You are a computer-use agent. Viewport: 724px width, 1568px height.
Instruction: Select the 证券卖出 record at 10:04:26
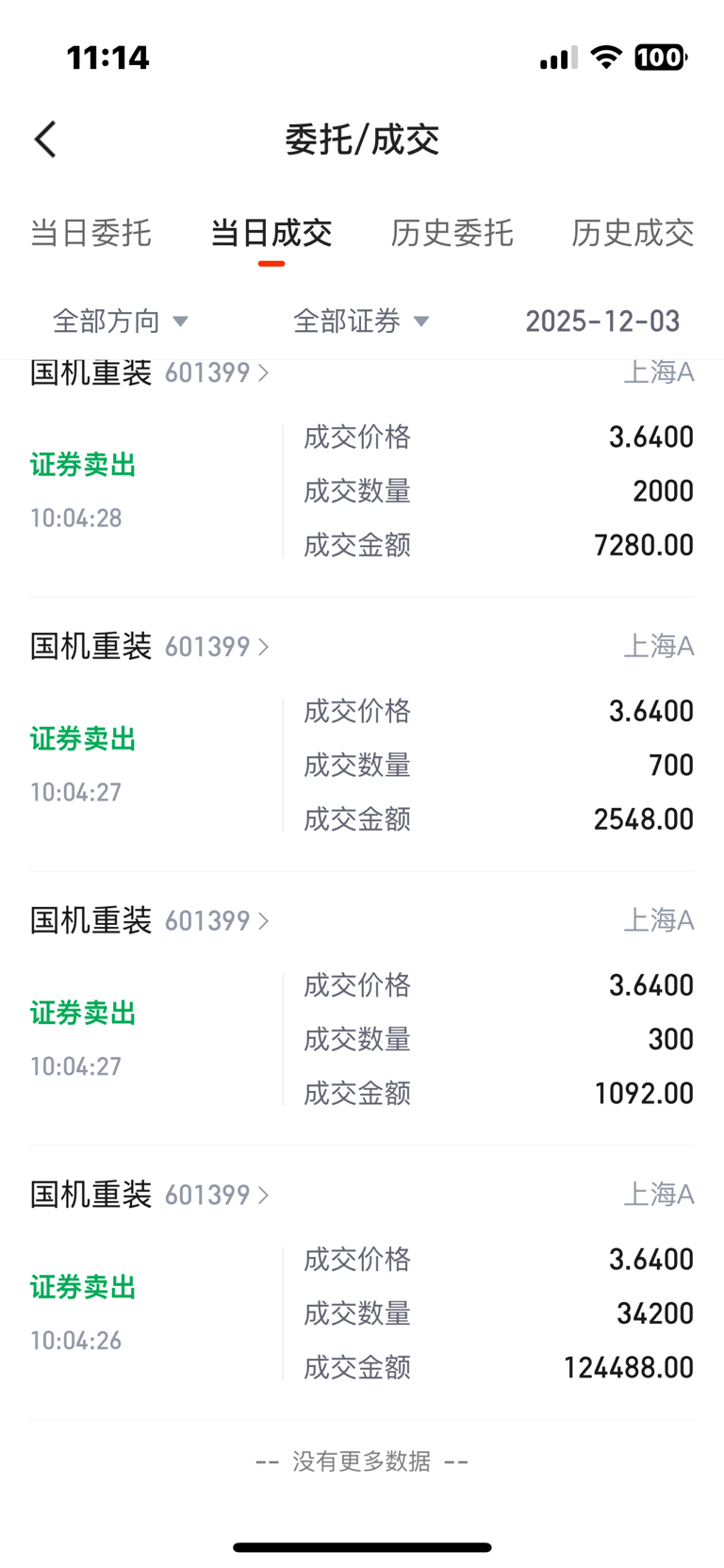pyautogui.click(x=83, y=1287)
